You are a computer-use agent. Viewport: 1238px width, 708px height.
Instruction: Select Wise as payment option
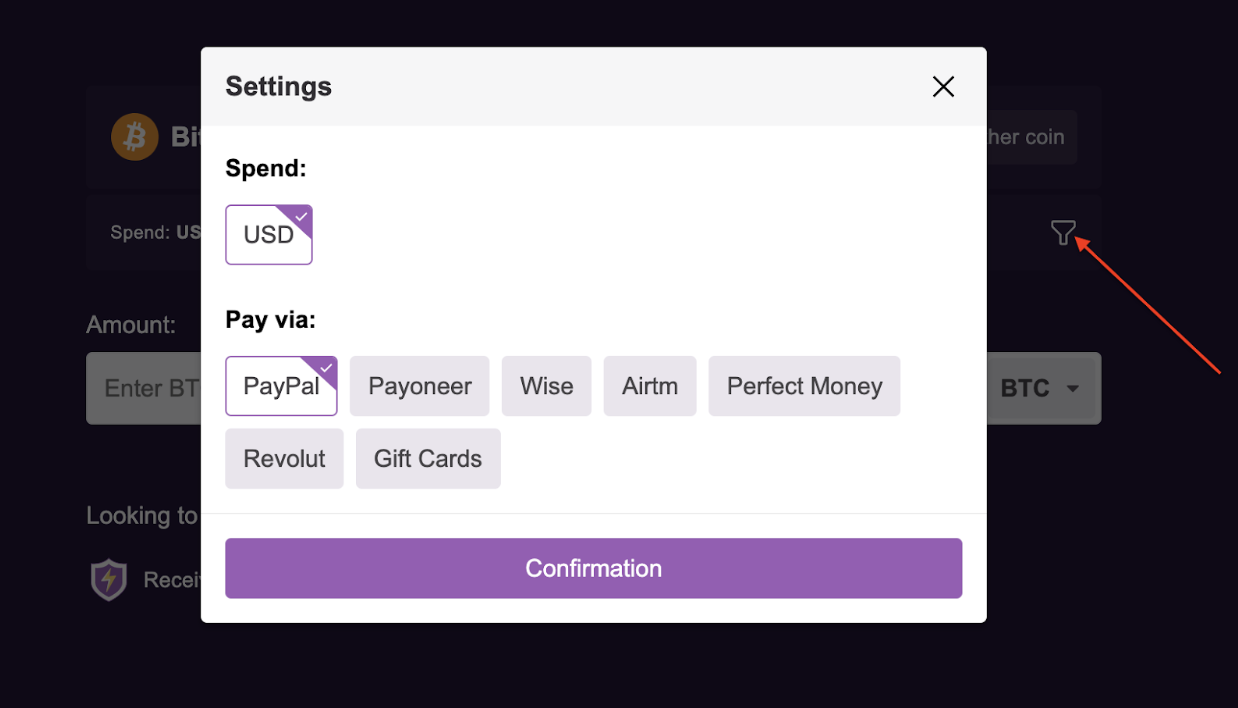546,386
